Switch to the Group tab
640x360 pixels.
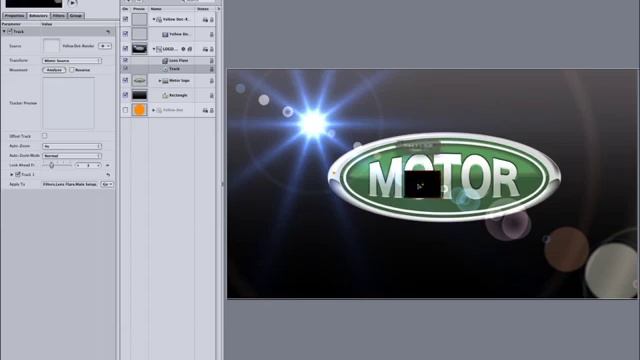click(x=76, y=16)
